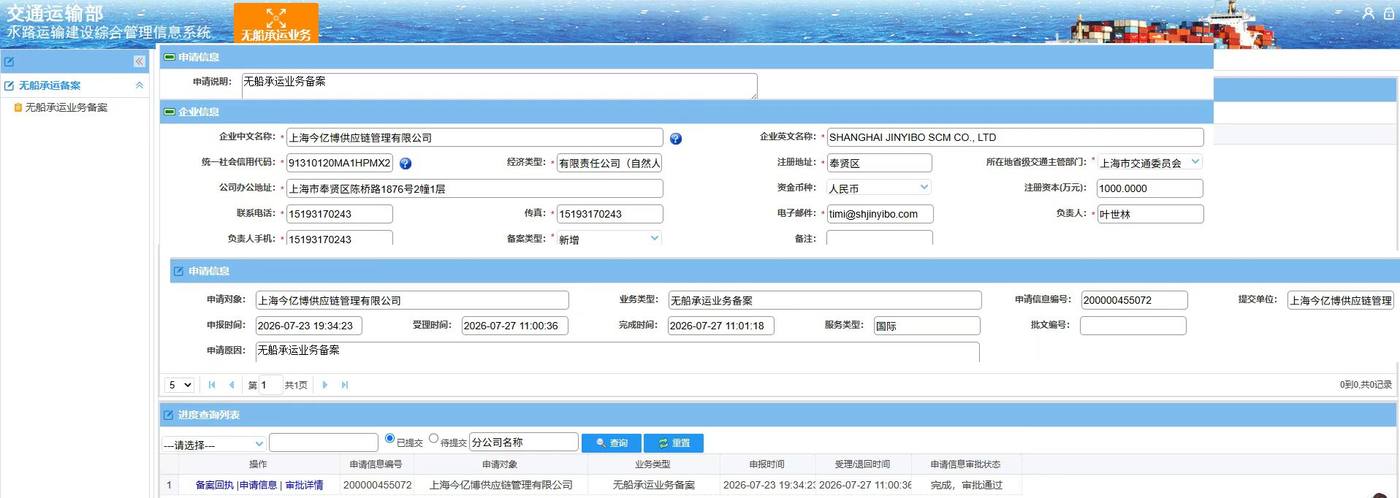Collapse the left sidebar with double-arrow icon

pos(139,61)
